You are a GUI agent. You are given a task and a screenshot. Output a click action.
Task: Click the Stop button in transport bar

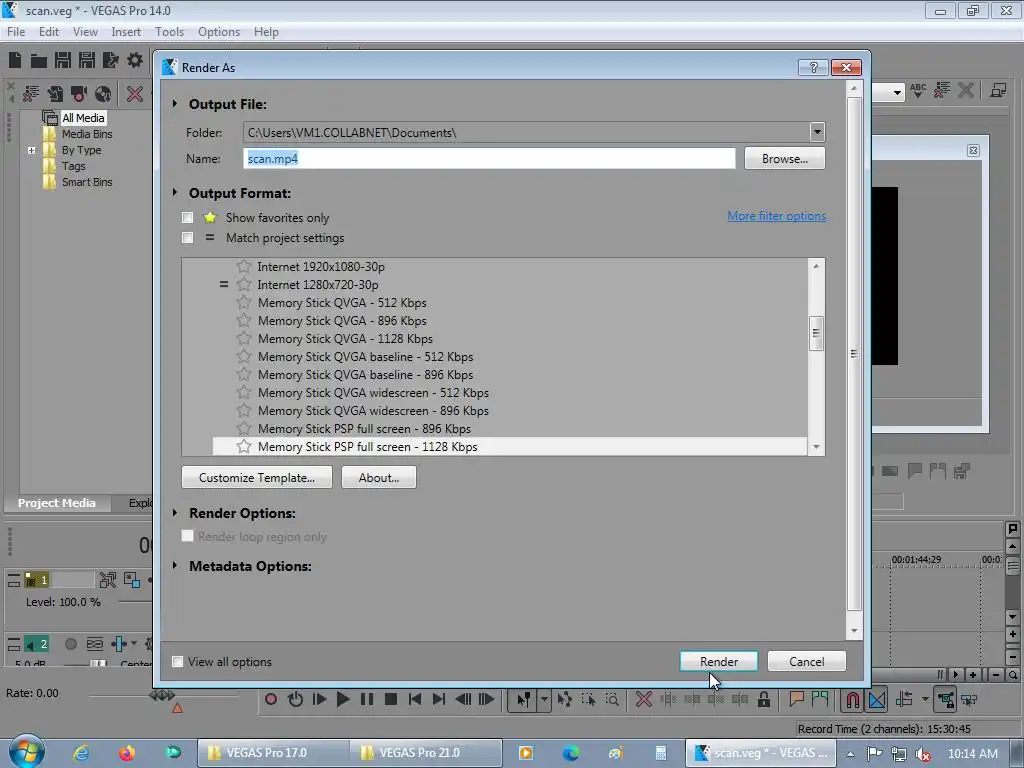(x=391, y=699)
